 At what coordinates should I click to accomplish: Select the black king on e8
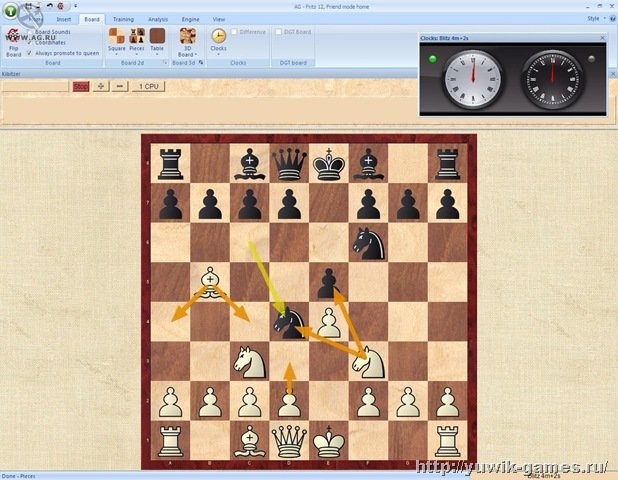(x=329, y=163)
